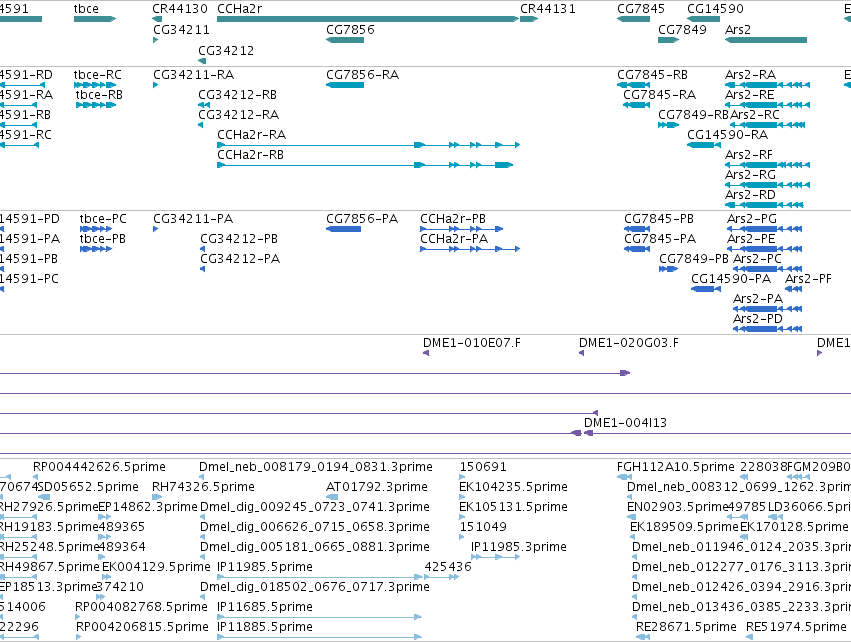Select protein Ars2-PE
The height and width of the screenshot is (642, 851).
pos(751,239)
